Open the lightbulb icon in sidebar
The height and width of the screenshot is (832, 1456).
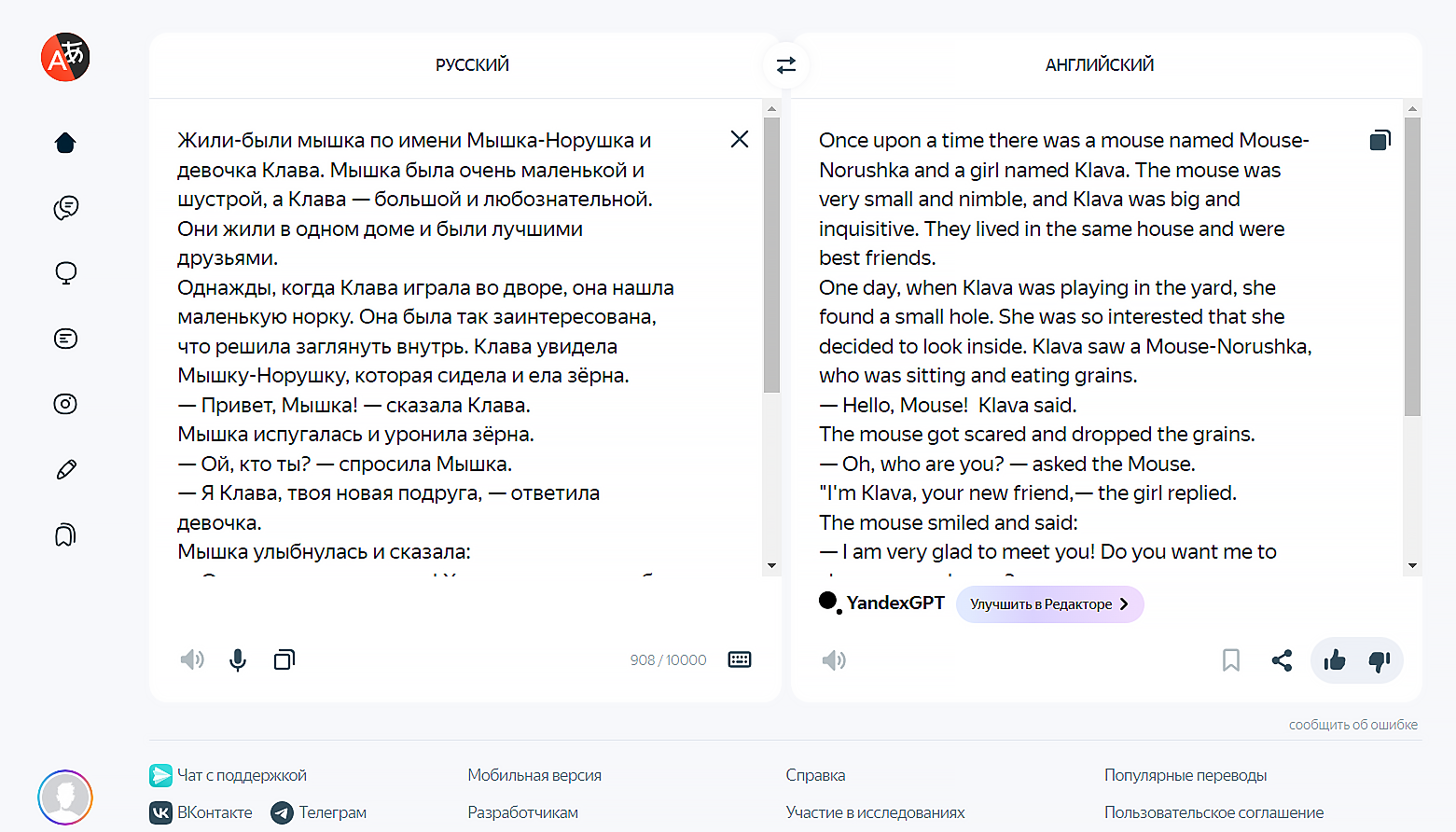coord(65,273)
